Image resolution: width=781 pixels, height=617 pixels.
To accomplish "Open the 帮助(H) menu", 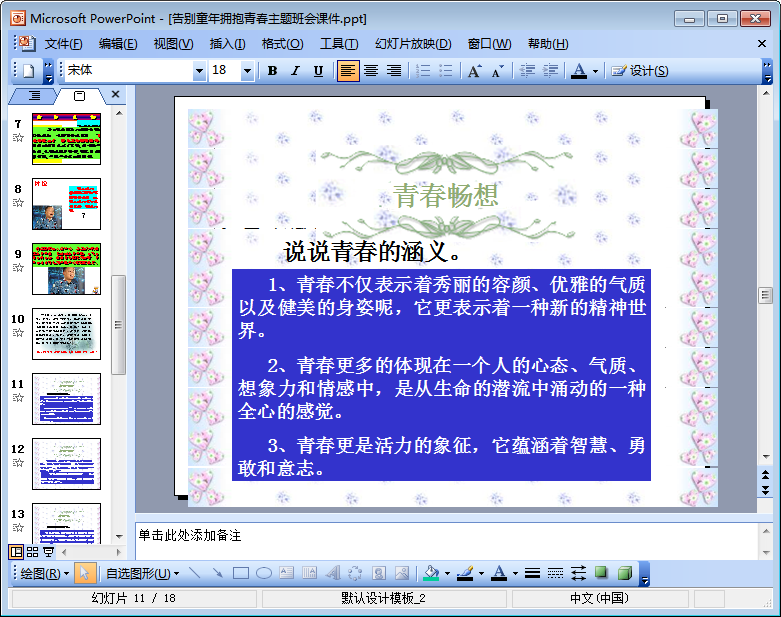I will point(548,44).
